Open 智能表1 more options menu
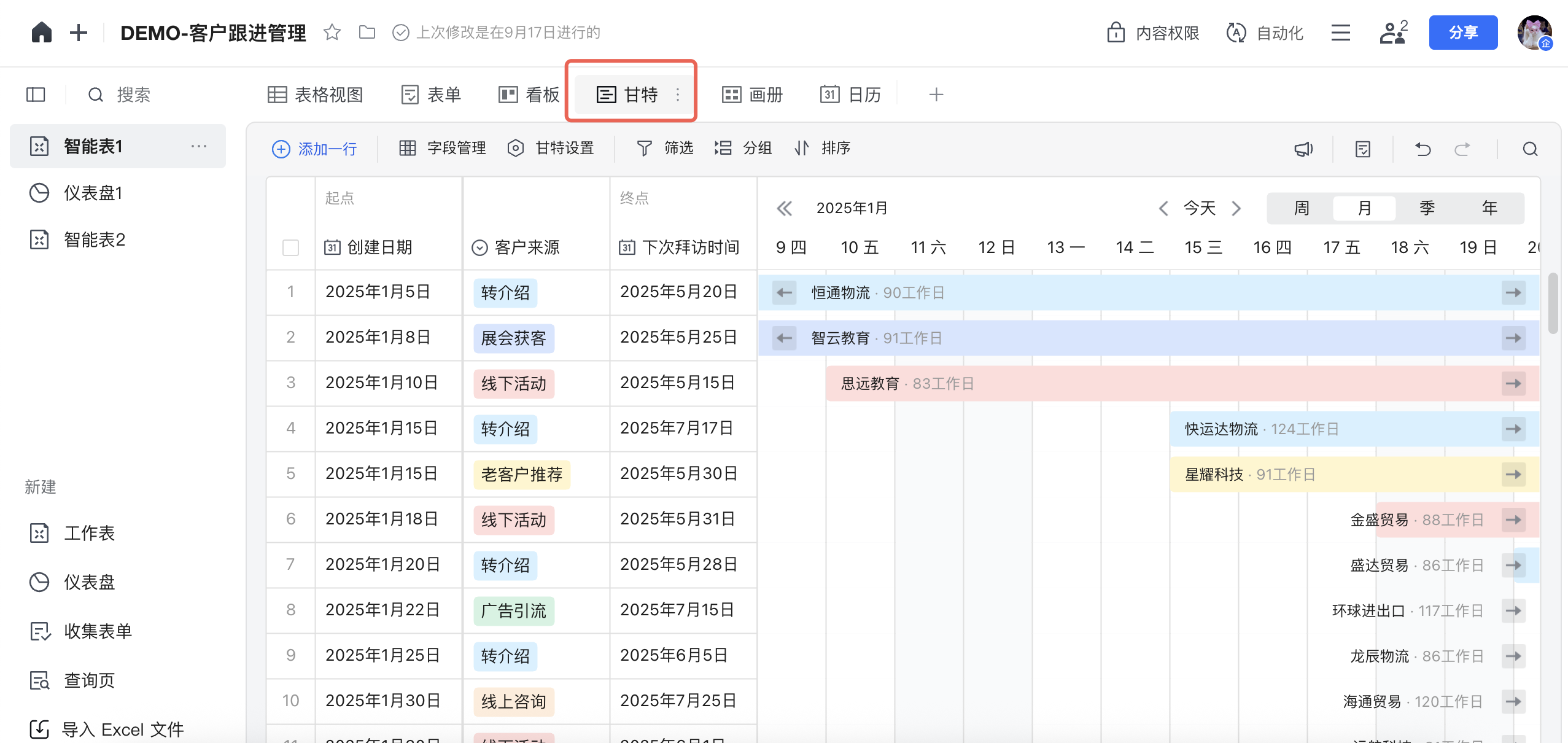This screenshot has height=743, width=1568. pos(198,146)
